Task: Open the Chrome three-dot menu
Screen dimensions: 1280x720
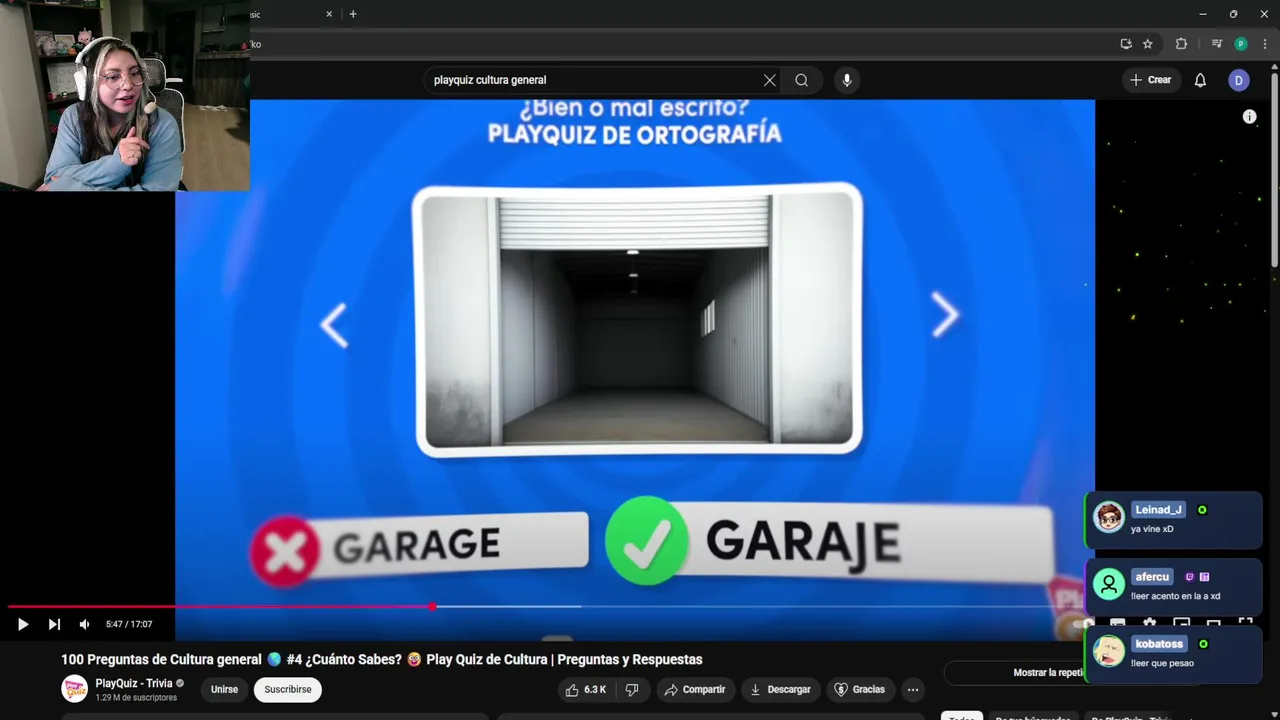Action: (x=1265, y=44)
